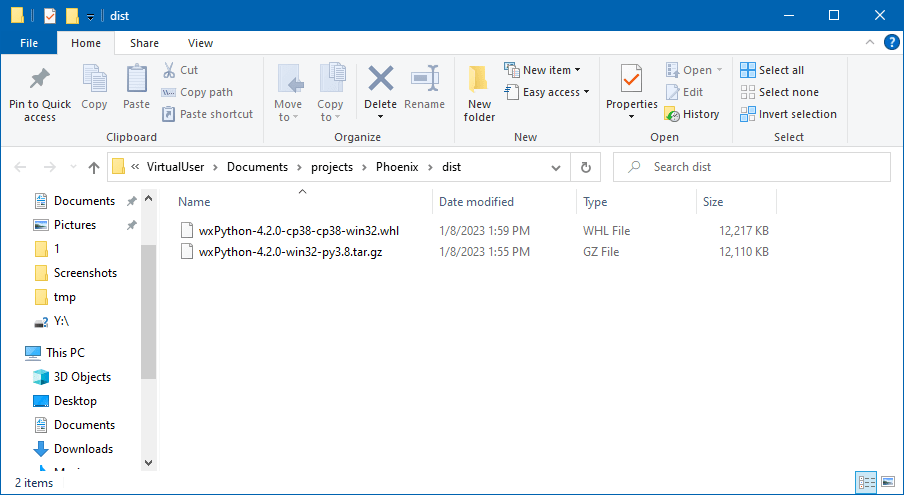Click the Rename ribbon icon
The image size is (904, 495).
(424, 88)
